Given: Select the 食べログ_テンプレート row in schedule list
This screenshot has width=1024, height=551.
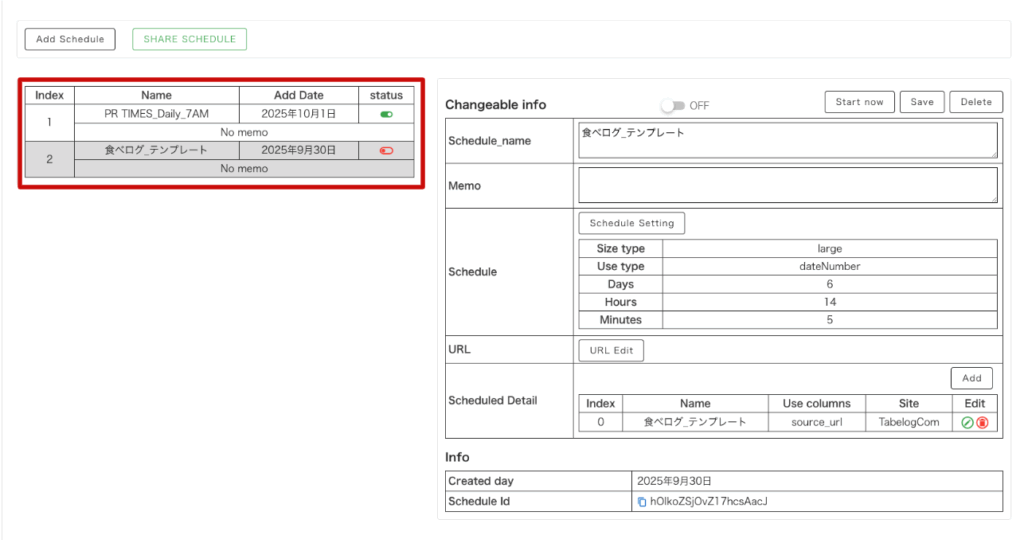Looking at the screenshot, I should (156, 150).
